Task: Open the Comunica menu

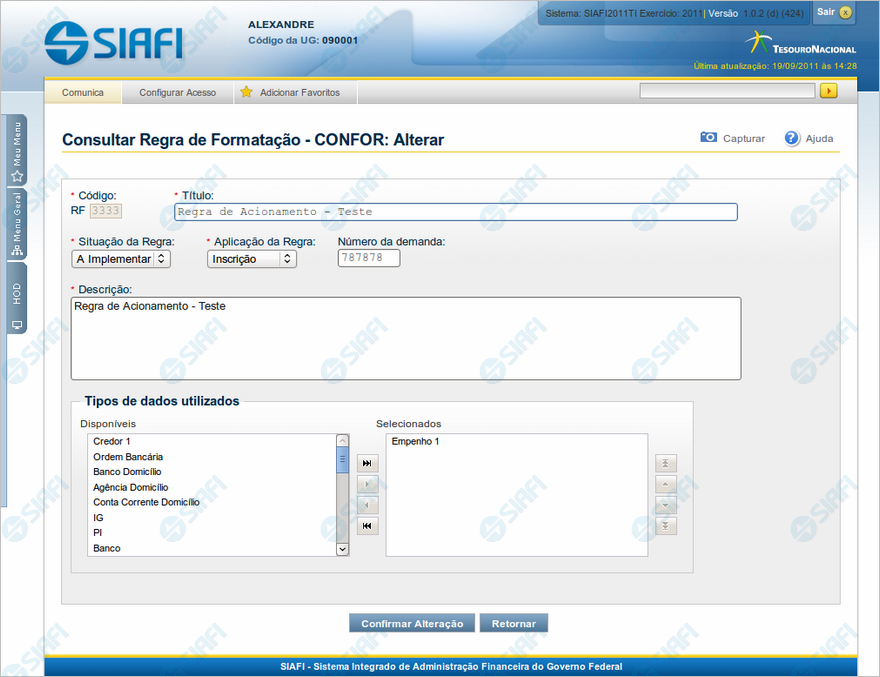Action: (83, 92)
